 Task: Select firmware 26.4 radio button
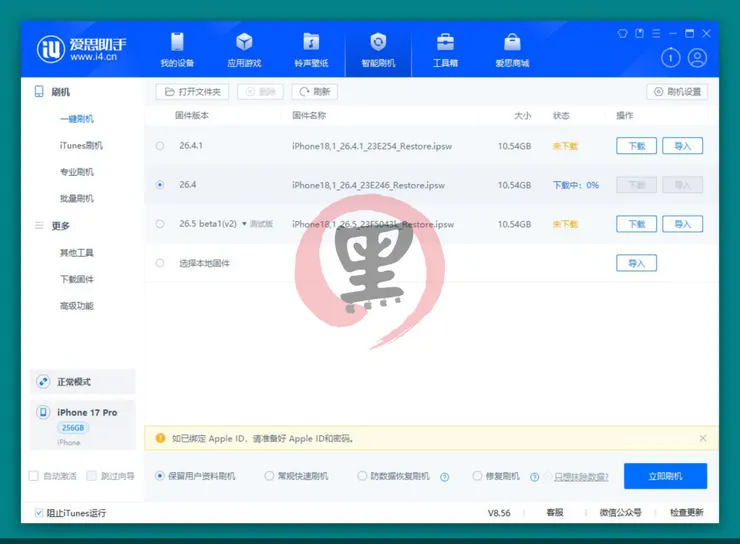coord(160,184)
